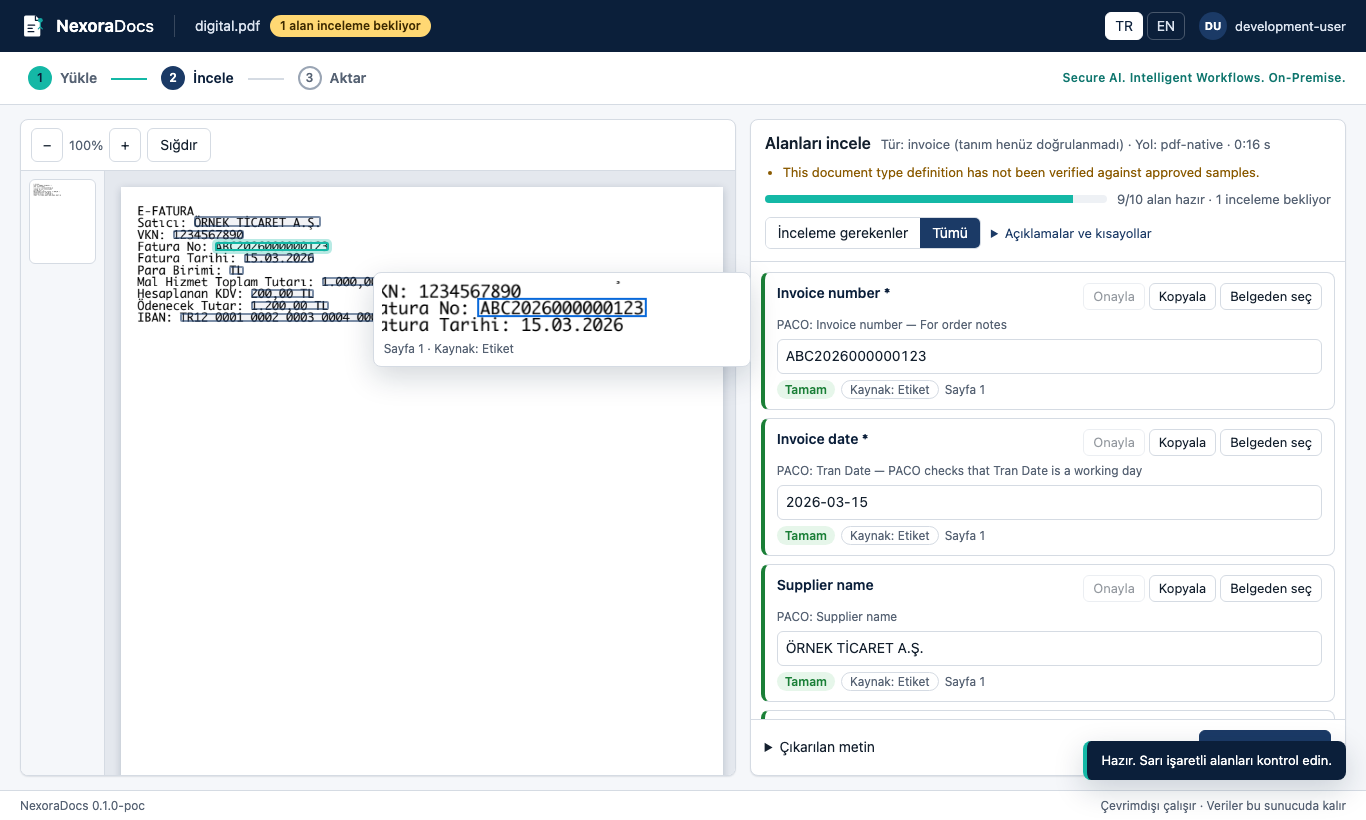Click the digital.pdf file name
1366x820 pixels.
click(x=227, y=26)
